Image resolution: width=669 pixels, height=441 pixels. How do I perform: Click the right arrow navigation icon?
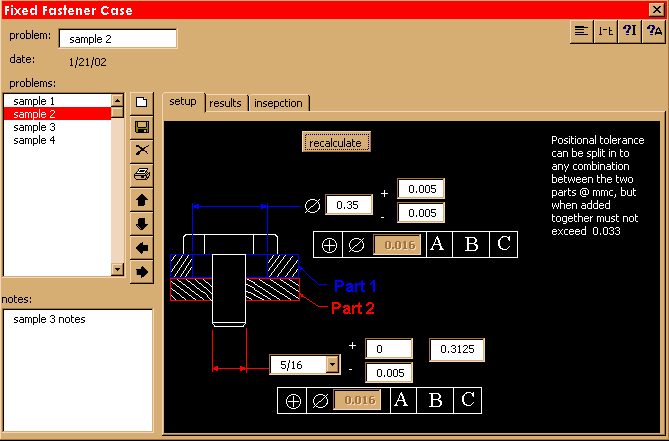pos(142,271)
